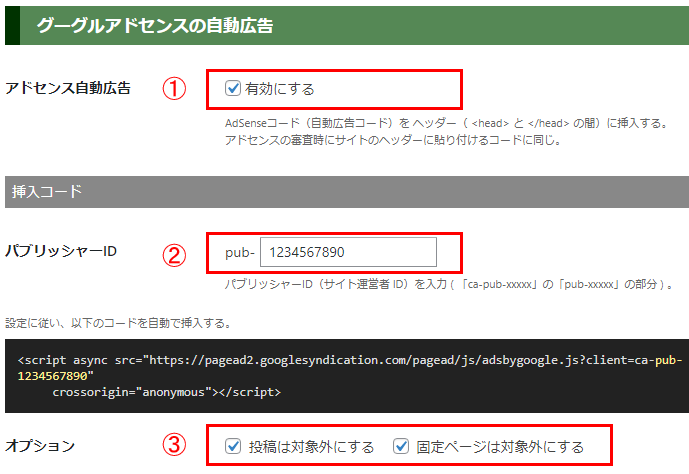Click the アドセンス自動広告 setting label
This screenshot has height=474, width=689.
pyautogui.click(x=68, y=88)
